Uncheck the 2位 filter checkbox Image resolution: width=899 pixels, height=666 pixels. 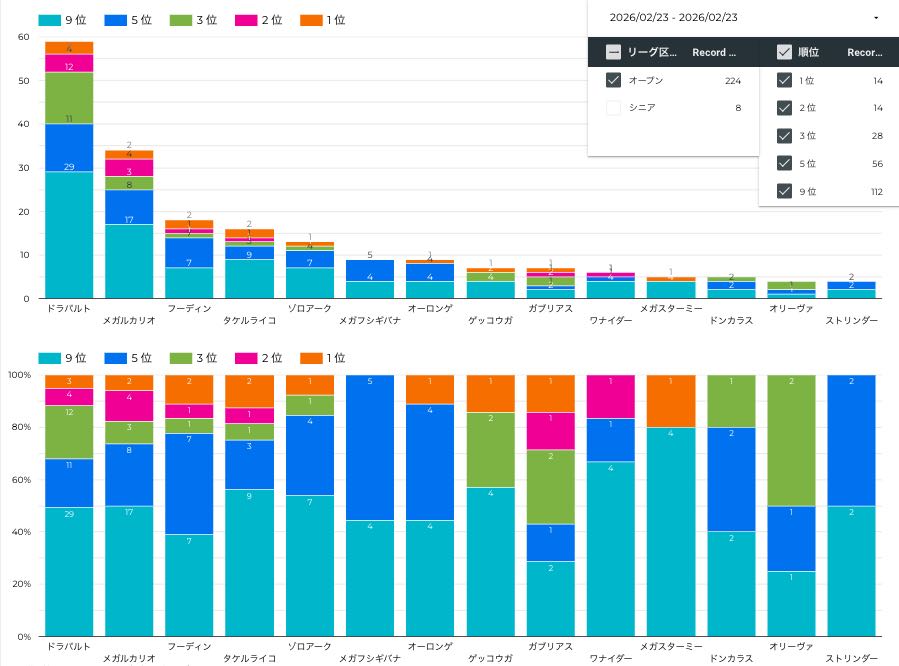tap(784, 108)
